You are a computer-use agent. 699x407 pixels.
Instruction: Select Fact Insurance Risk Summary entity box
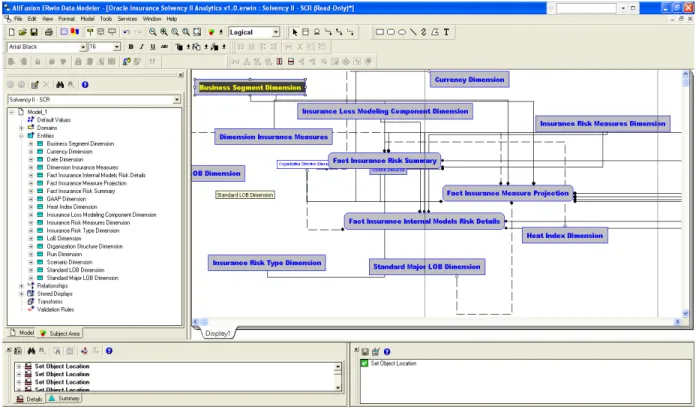click(x=385, y=160)
